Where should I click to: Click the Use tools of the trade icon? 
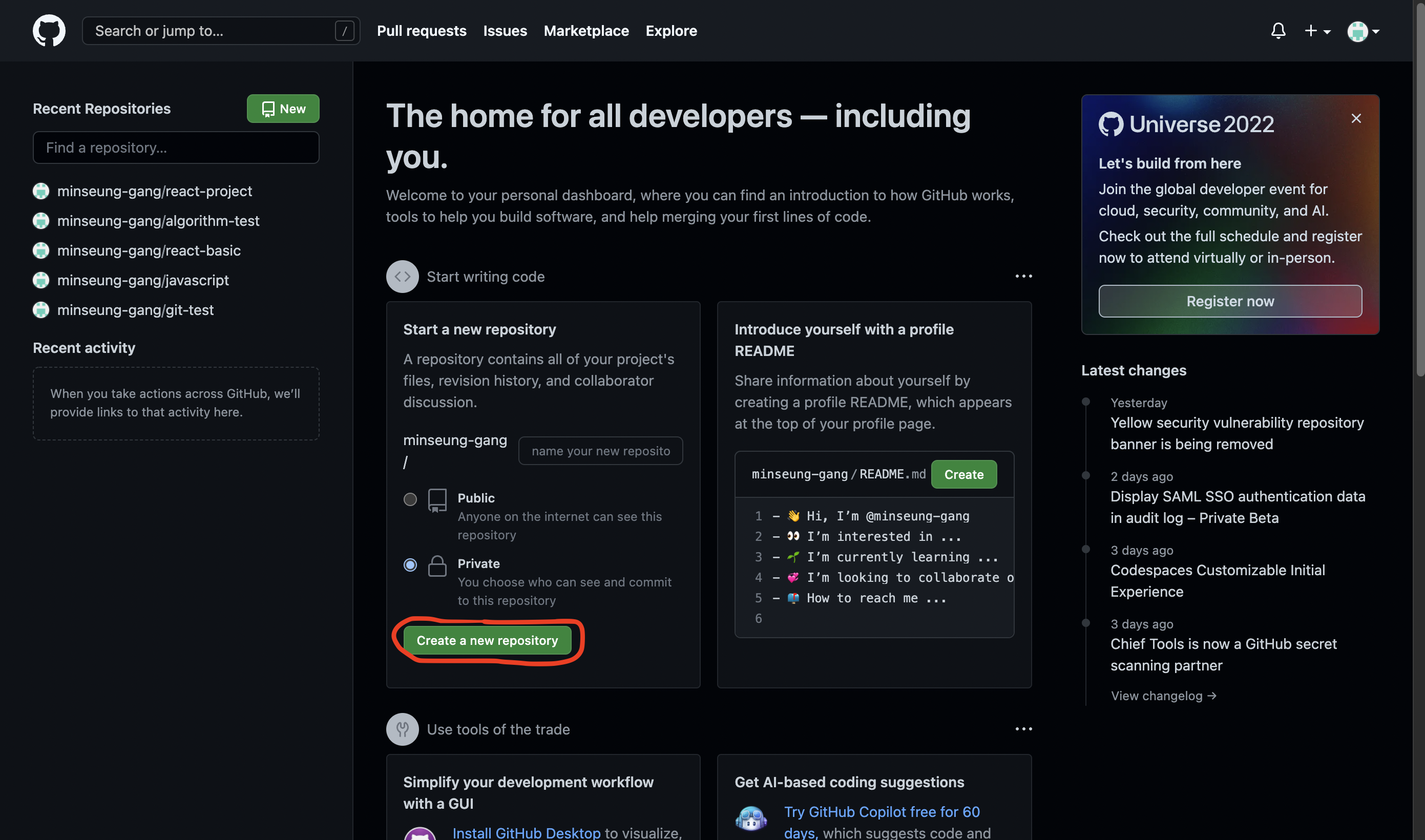pyautogui.click(x=402, y=729)
